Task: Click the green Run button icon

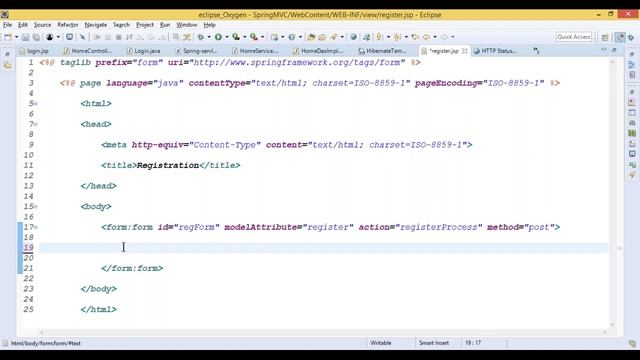Action: click(218, 37)
